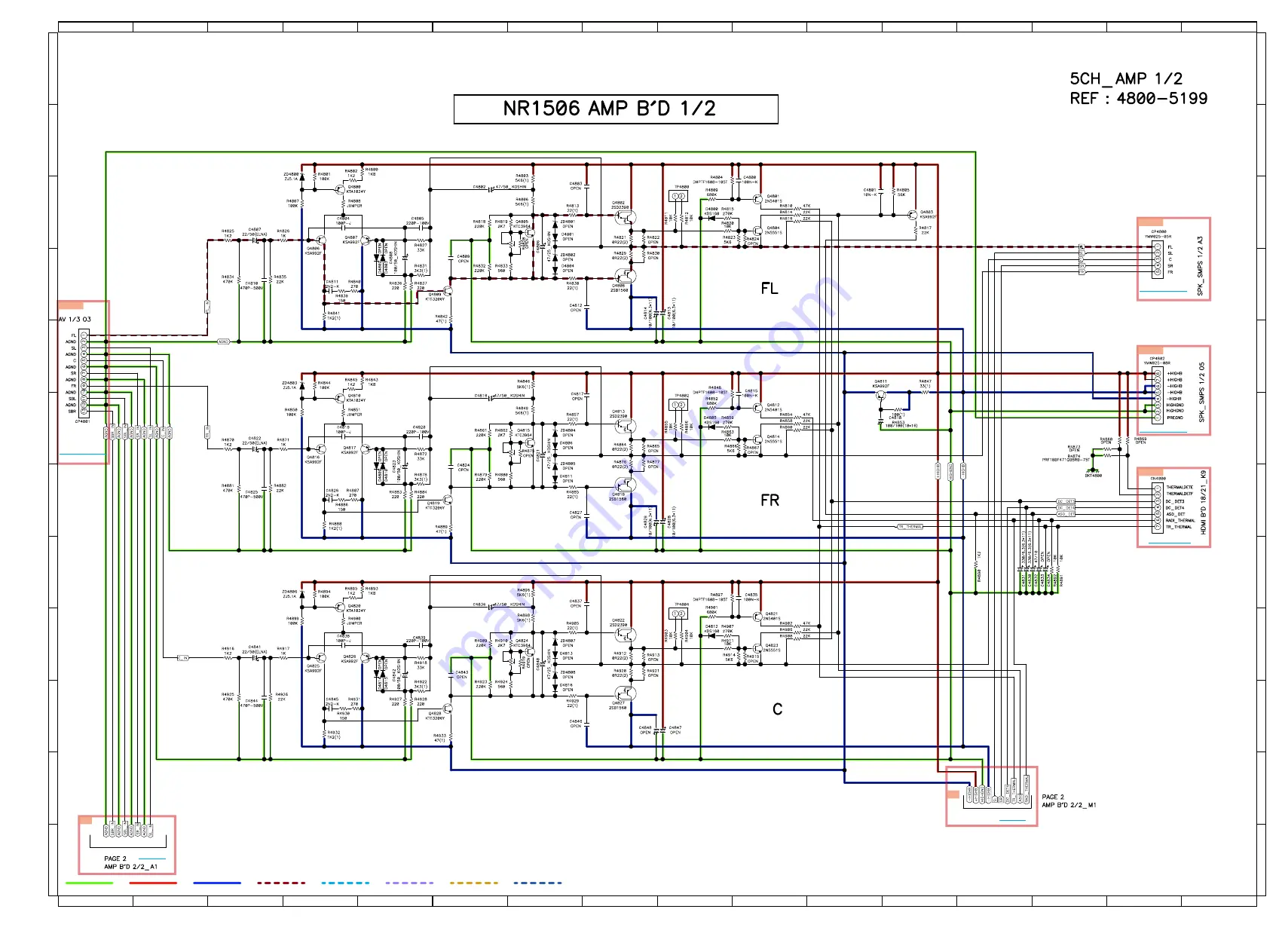Click the DC_DET3 pin label on CN4800
Image resolution: width=1282 pixels, height=952 pixels.
click(x=1175, y=501)
